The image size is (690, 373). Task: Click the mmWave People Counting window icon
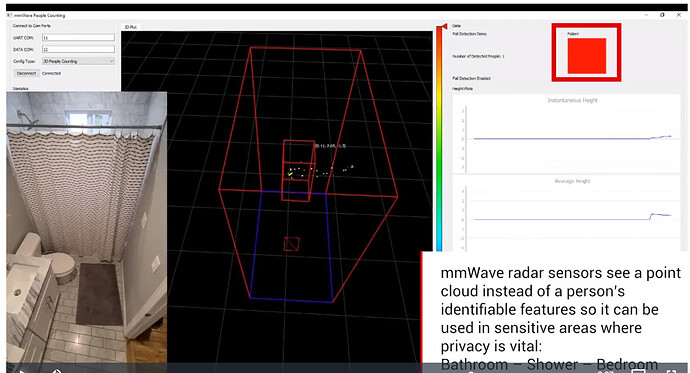(x=9, y=15)
